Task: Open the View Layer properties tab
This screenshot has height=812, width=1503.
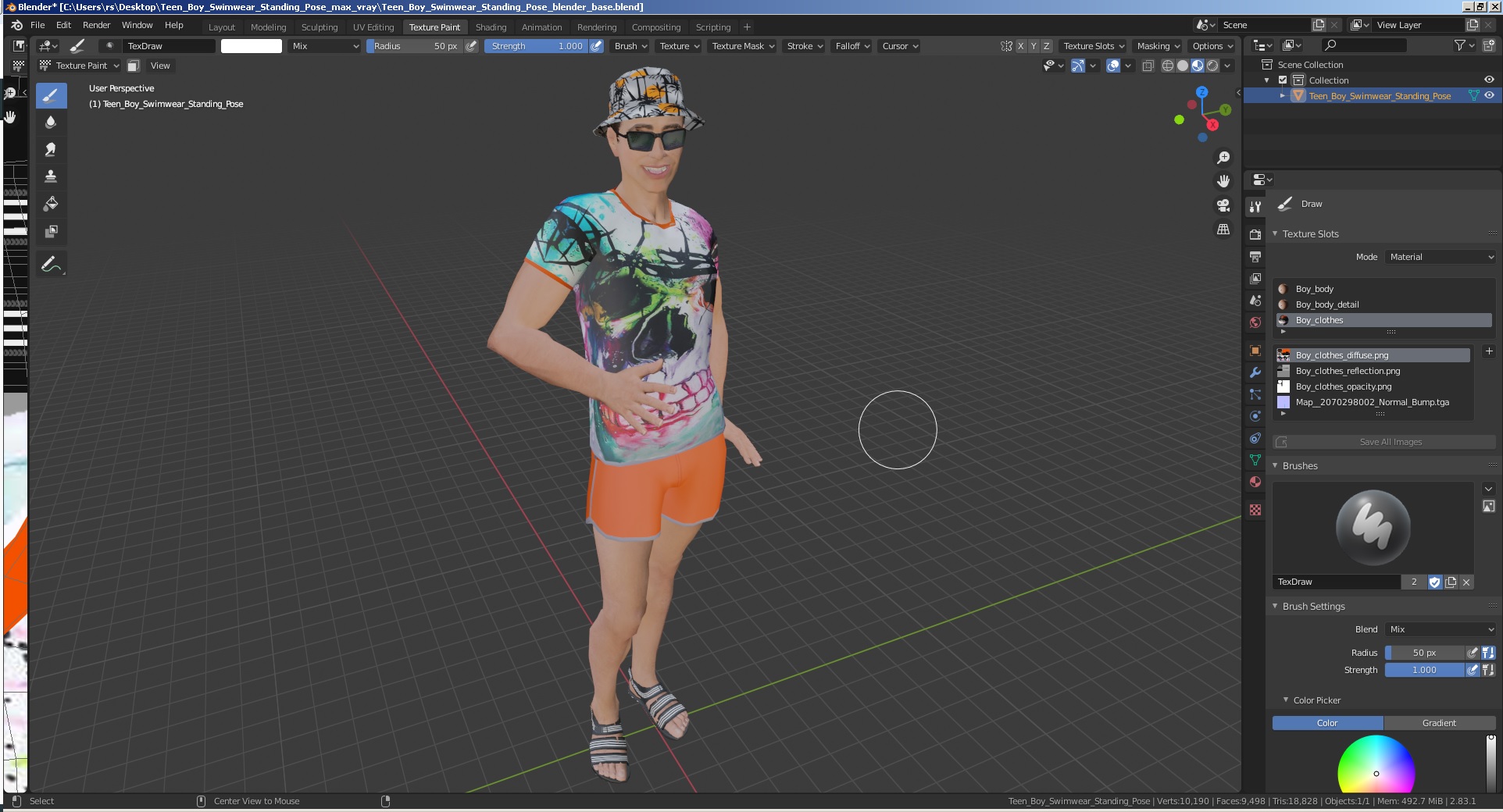Action: tap(1255, 278)
